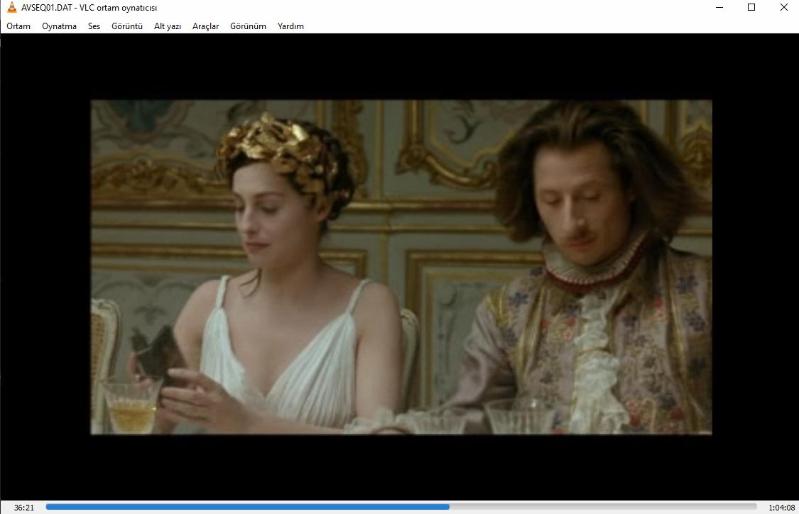The height and width of the screenshot is (514, 799).
Task: Open the Ses menu
Action: pyautogui.click(x=94, y=26)
